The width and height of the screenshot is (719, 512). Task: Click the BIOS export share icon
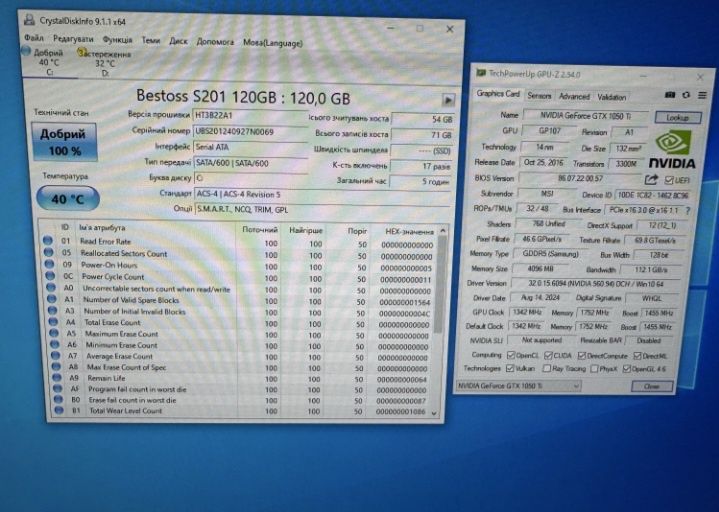click(x=651, y=180)
